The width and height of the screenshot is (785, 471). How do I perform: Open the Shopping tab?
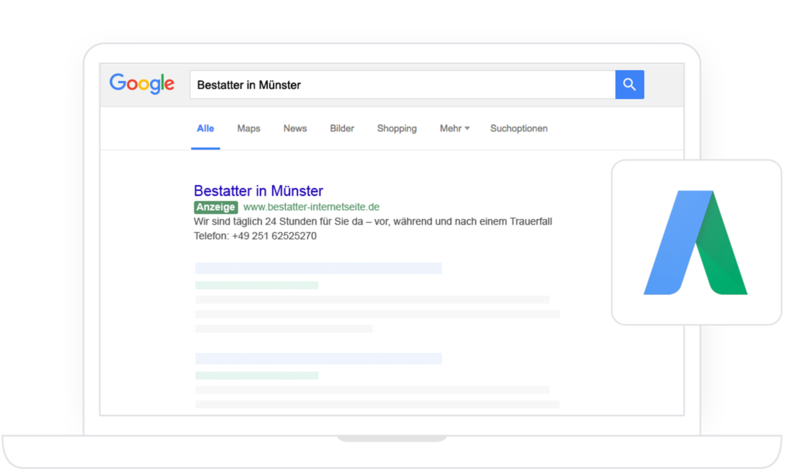point(397,129)
